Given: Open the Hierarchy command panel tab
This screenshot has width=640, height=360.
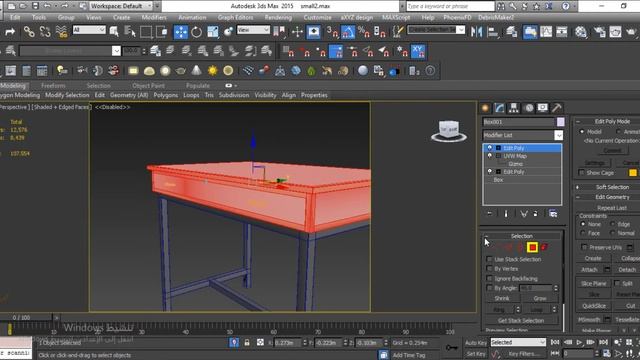Looking at the screenshot, I should 513,108.
